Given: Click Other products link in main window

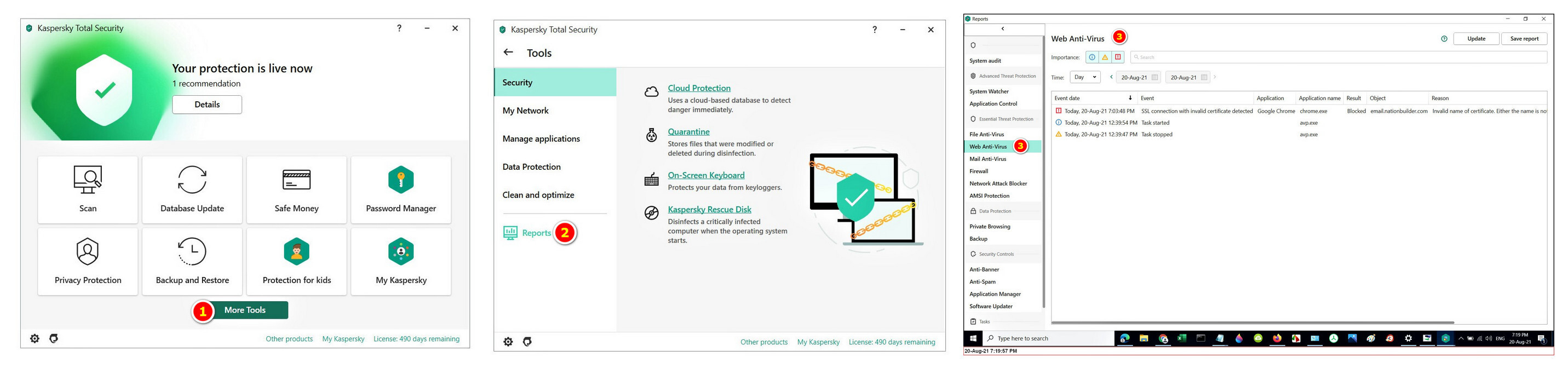Looking at the screenshot, I should (x=289, y=338).
